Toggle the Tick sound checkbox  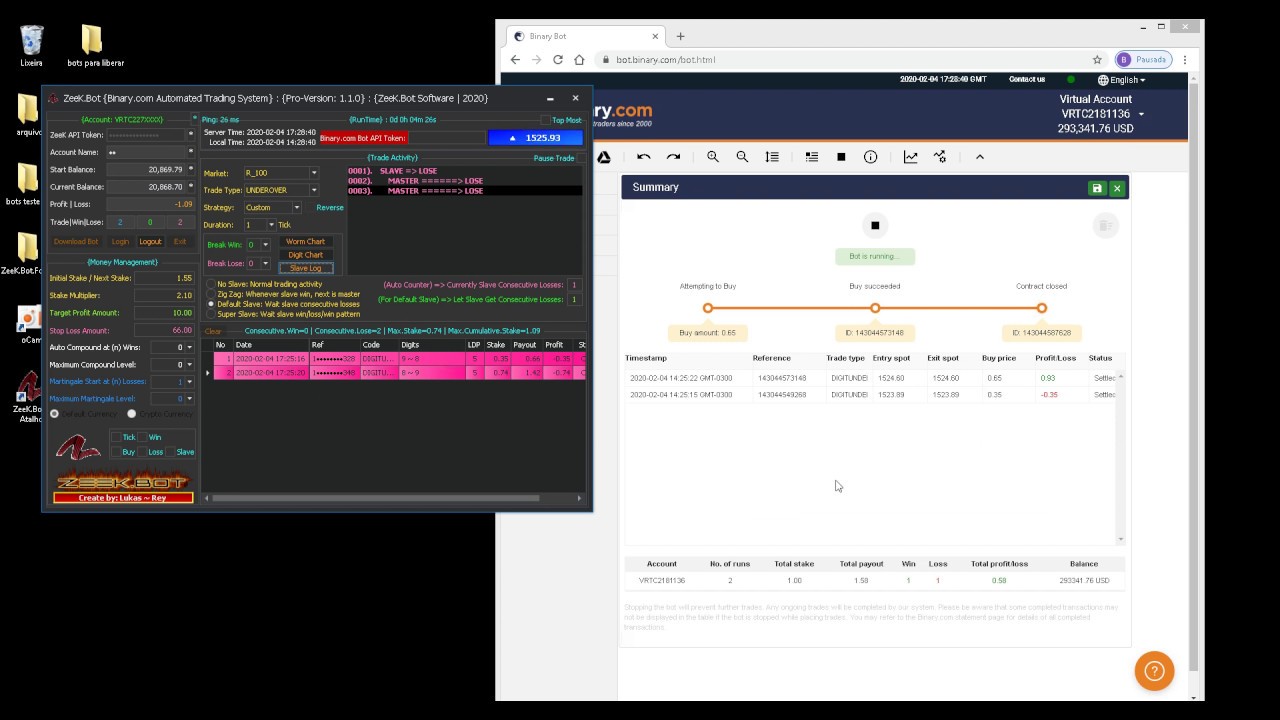coord(115,437)
